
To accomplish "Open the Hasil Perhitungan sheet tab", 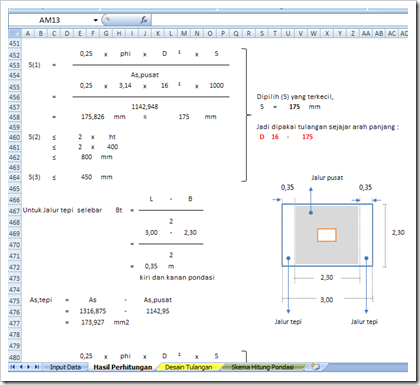I will [x=123, y=367].
